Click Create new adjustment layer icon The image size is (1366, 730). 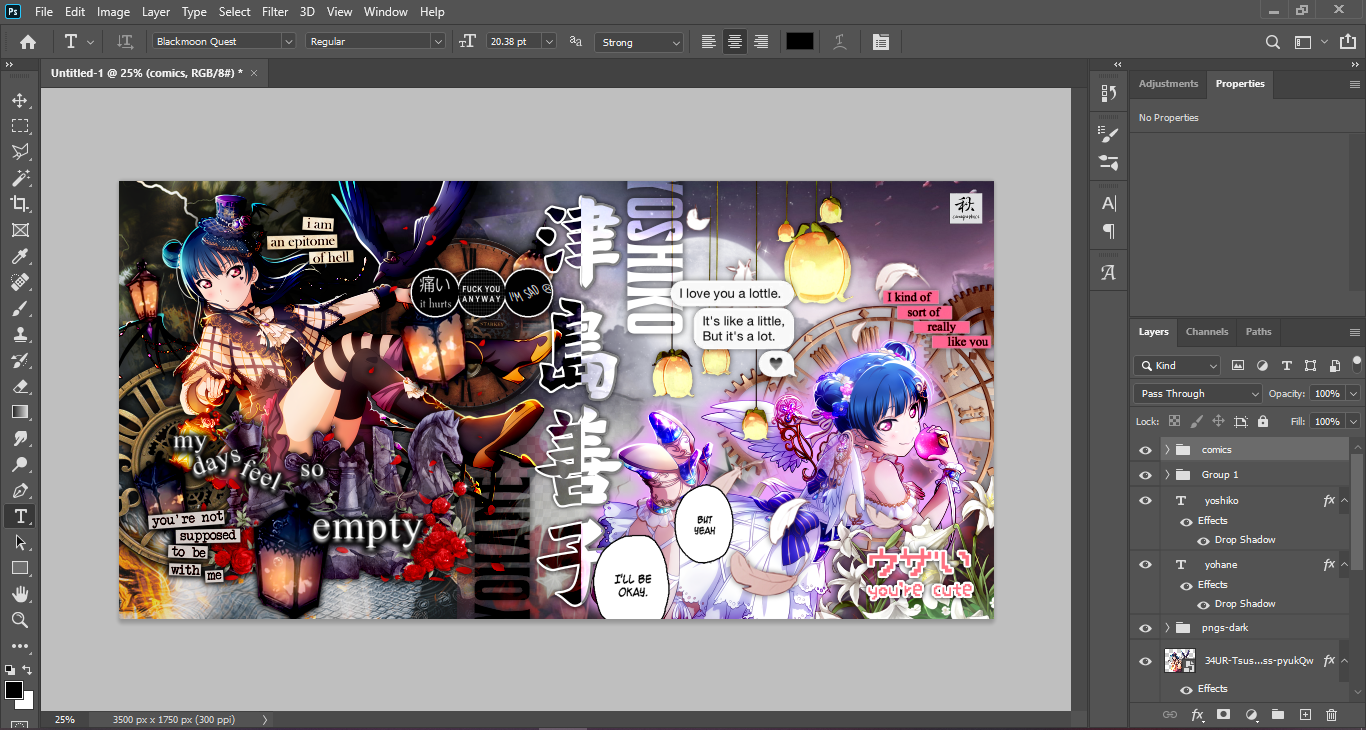click(1250, 715)
